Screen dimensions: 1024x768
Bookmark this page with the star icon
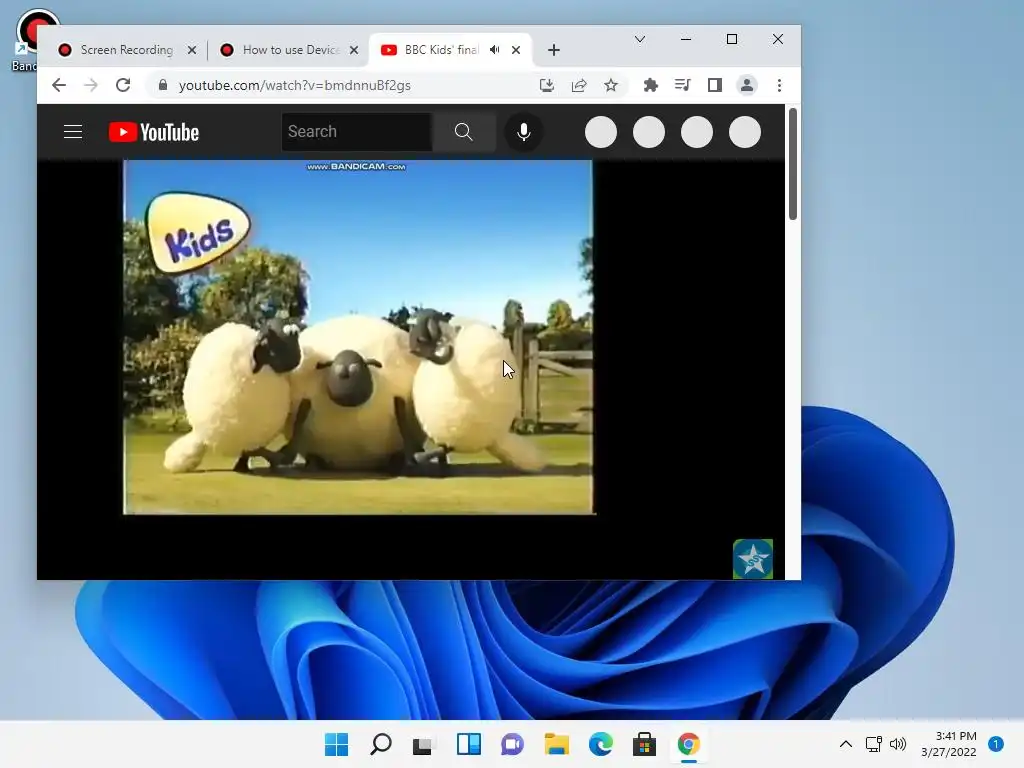tap(611, 85)
